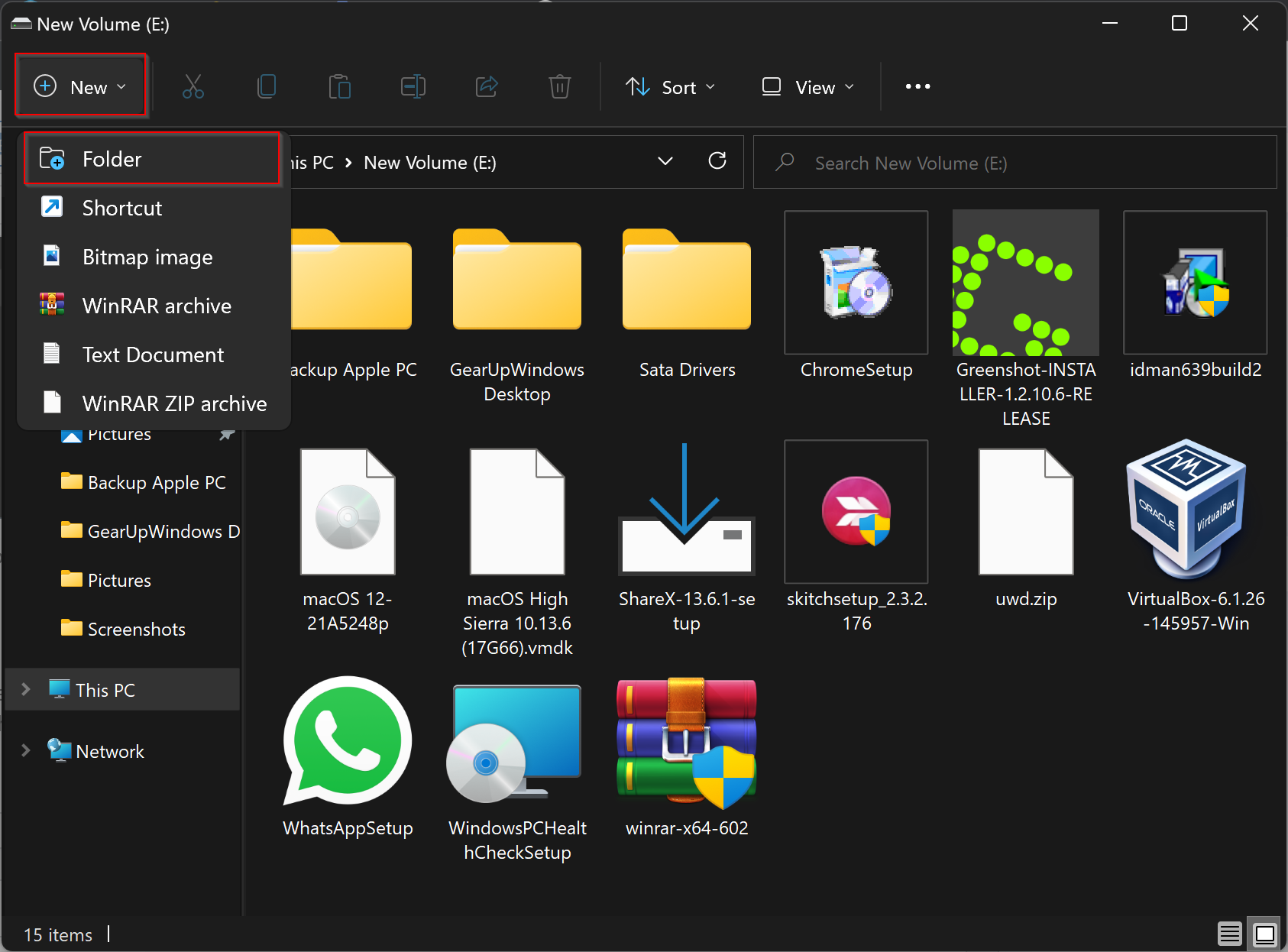Select the macOS High Sierra vmdk file
Image resolution: width=1288 pixels, height=952 pixels.
[517, 512]
